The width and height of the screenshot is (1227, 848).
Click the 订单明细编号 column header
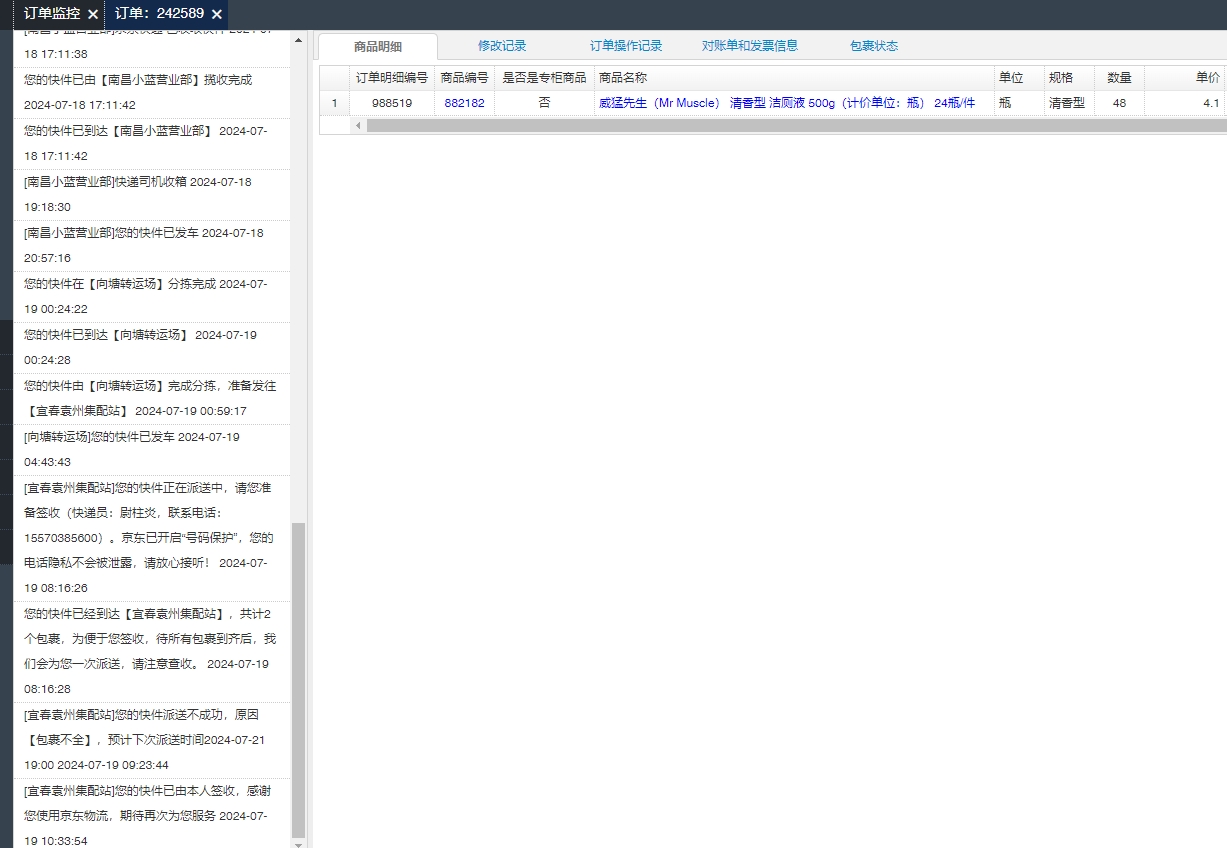pos(392,78)
